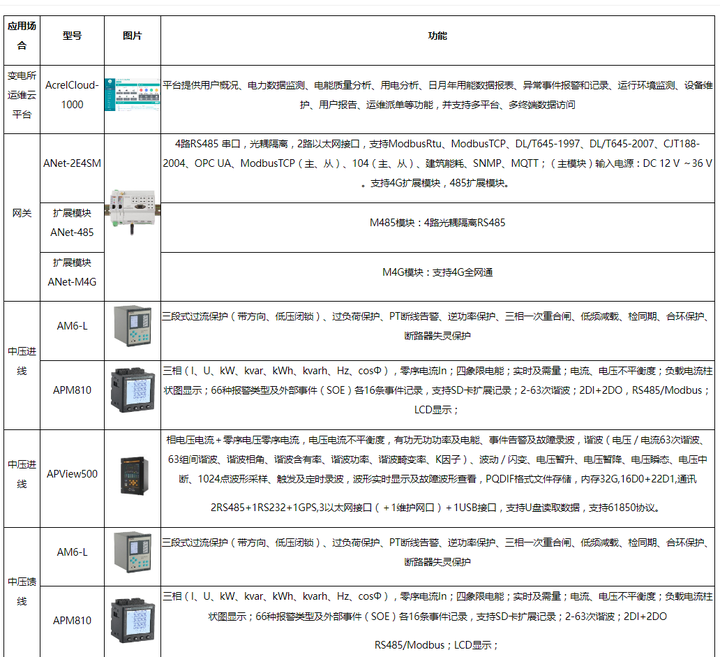The width and height of the screenshot is (720, 657).
Task: Click the AM6-L device image under 中压进线
Action: 133,326
